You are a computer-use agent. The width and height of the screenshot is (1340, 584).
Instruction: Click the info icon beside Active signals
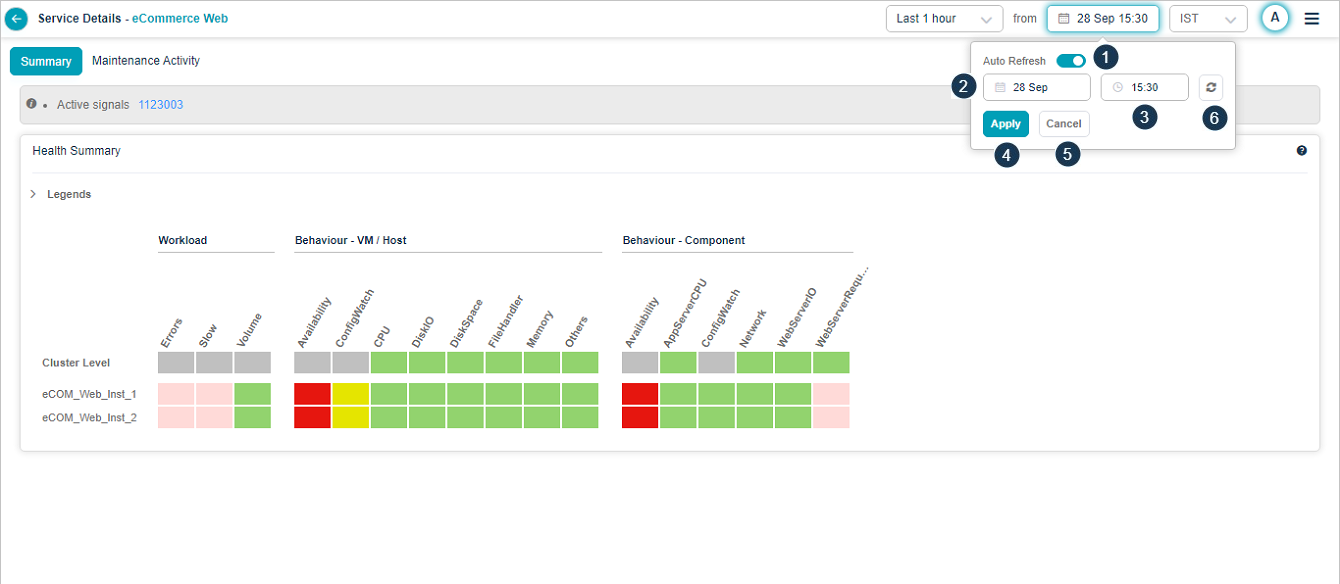click(x=31, y=104)
